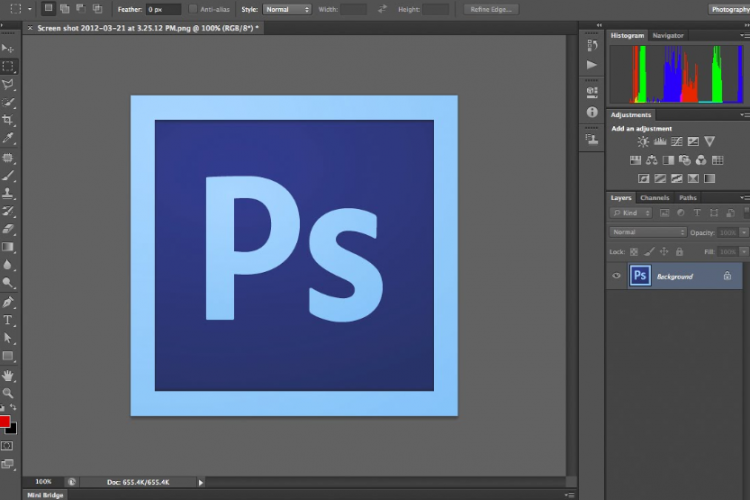The image size is (750, 500).
Task: Toggle filter for type layers
Action: click(697, 213)
